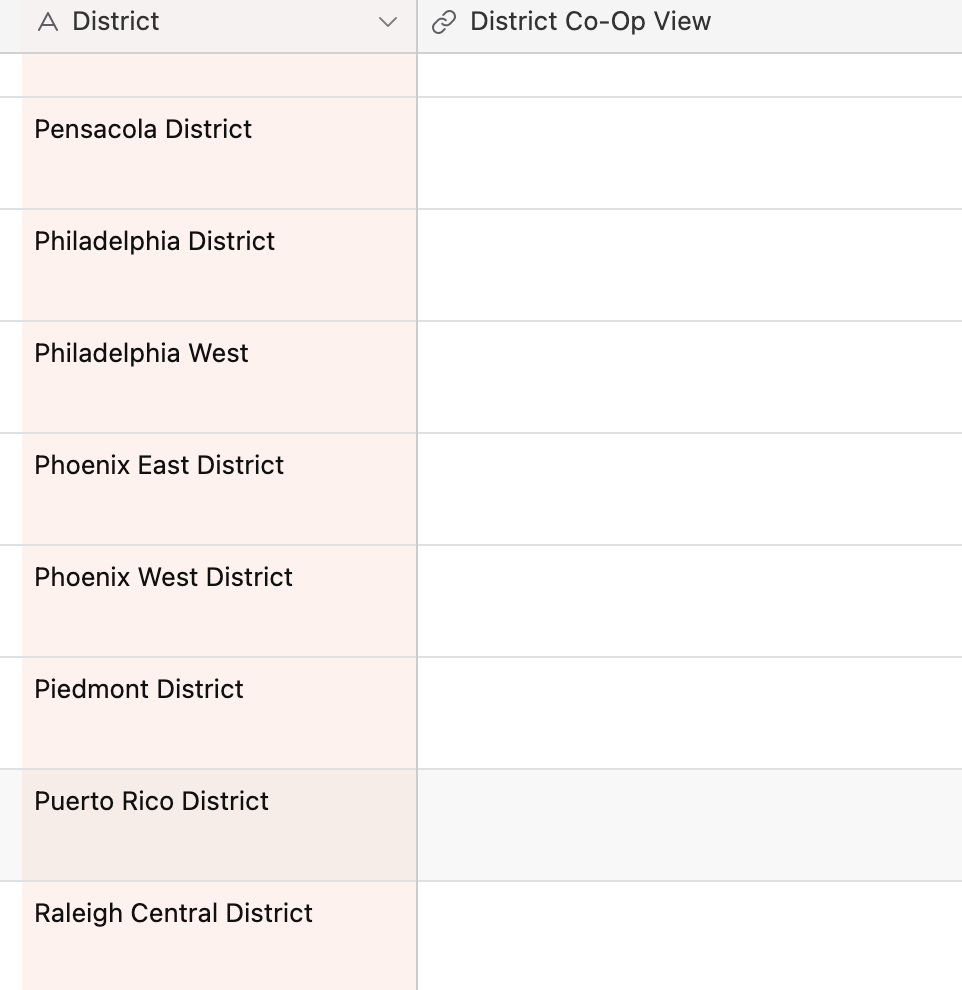Click the text field type icon beside District
The height and width of the screenshot is (990, 962).
pyautogui.click(x=48, y=22)
